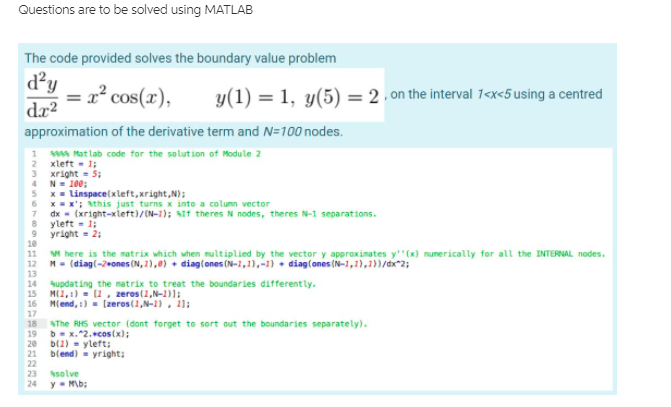Click the heading 'Questions are to be solved using MATLAB'
Viewport: 671px width, 407px height.
(x=136, y=9)
